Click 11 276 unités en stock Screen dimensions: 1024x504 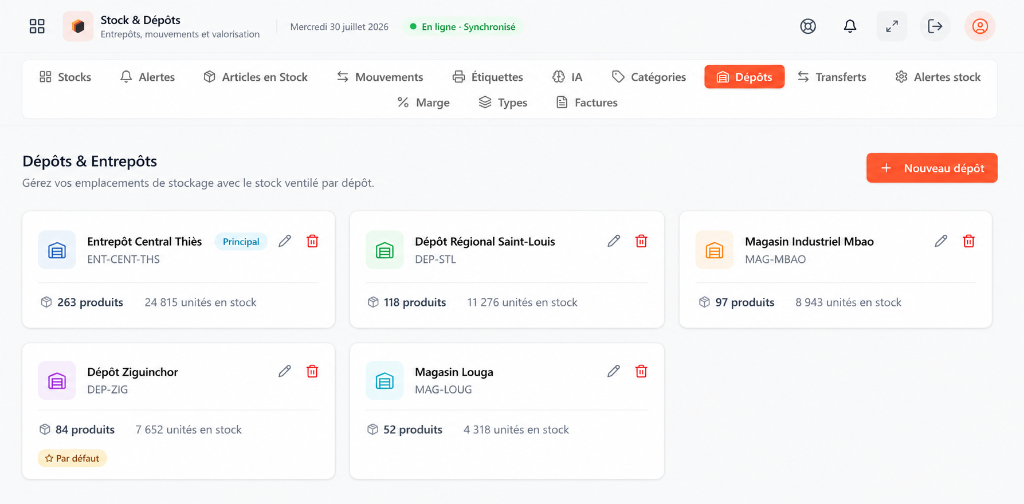(522, 302)
